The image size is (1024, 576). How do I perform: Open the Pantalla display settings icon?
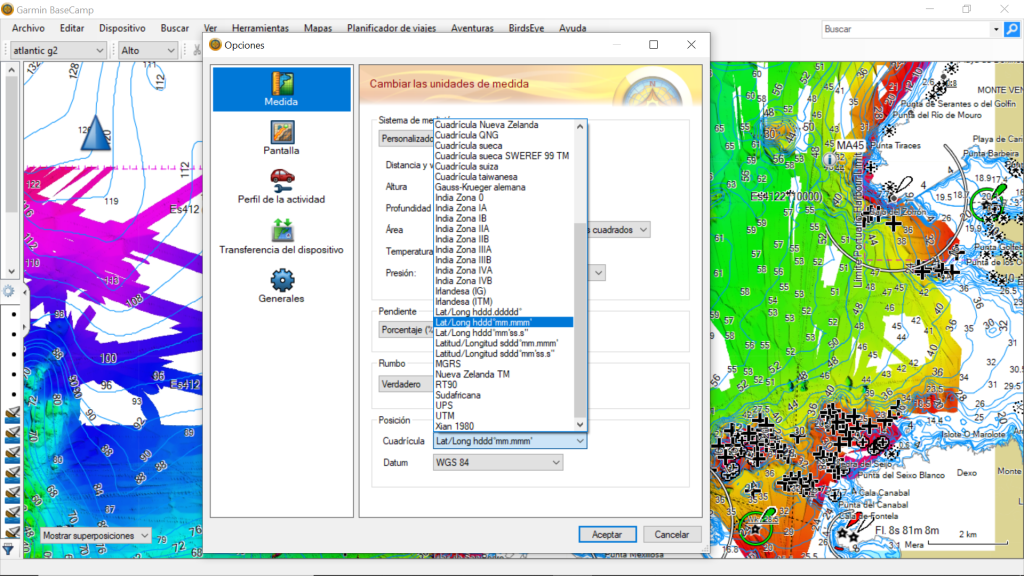[x=282, y=132]
